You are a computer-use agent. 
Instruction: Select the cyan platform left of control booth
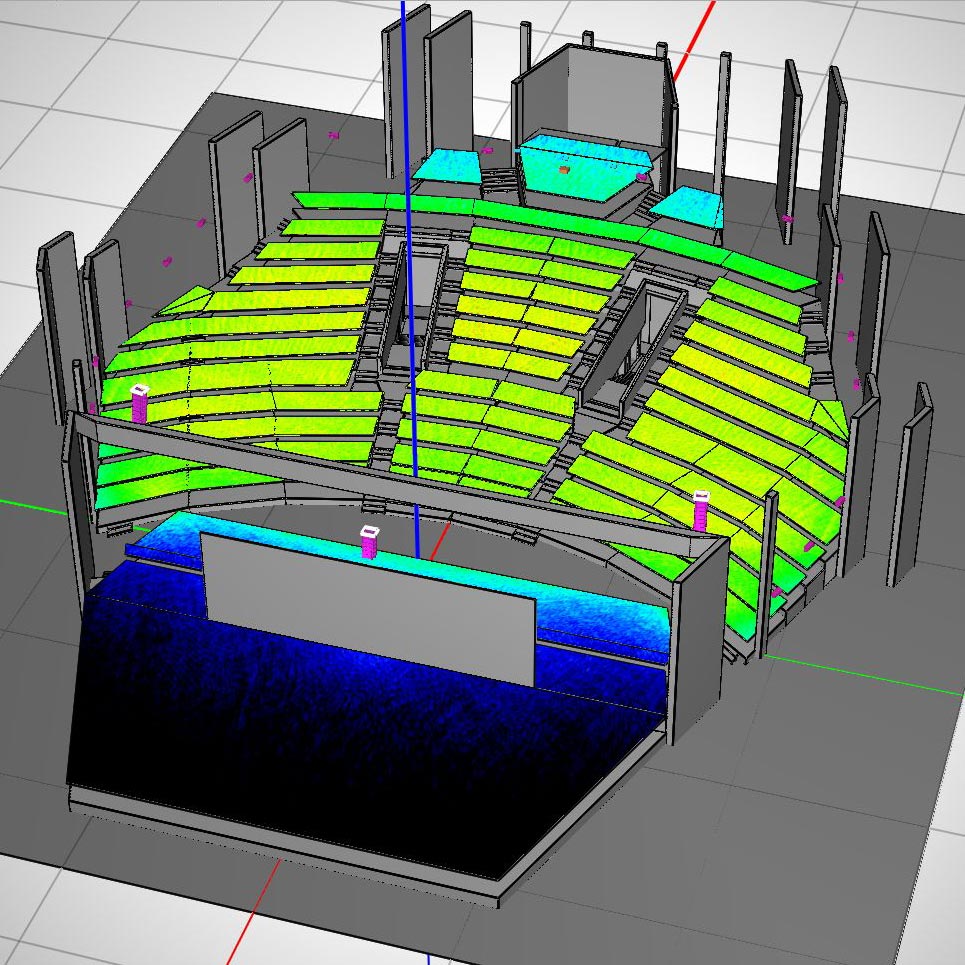(x=447, y=165)
